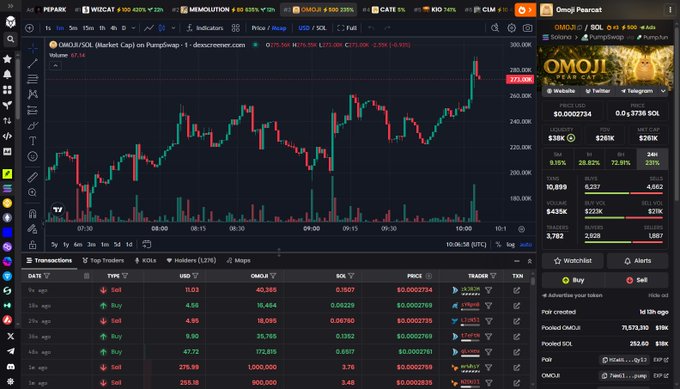
Task: Expand more social links chevron
Action: coord(663,91)
